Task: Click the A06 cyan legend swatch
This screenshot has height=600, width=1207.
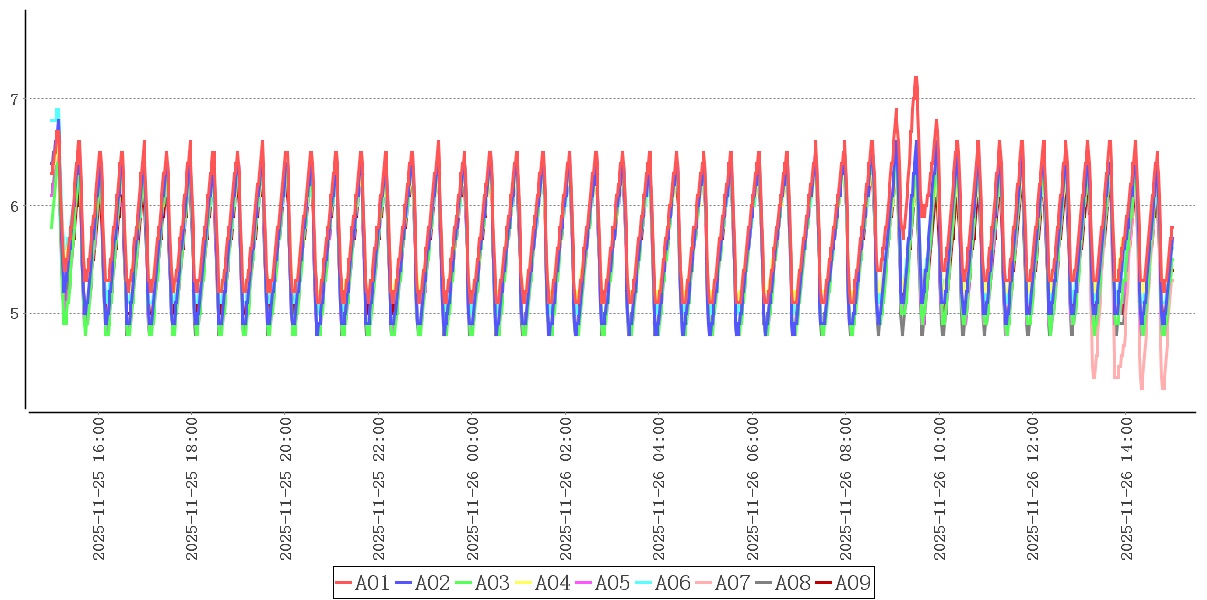Action: pos(644,583)
